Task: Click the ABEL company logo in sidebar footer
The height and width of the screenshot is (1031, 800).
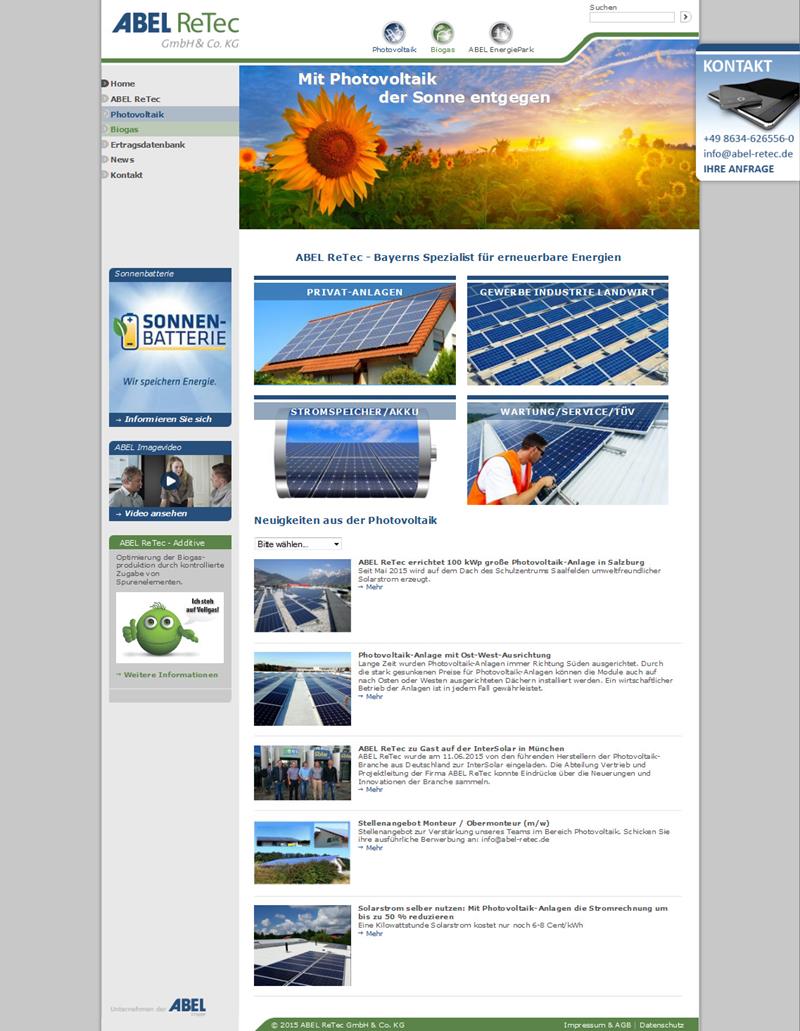Action: click(187, 1005)
